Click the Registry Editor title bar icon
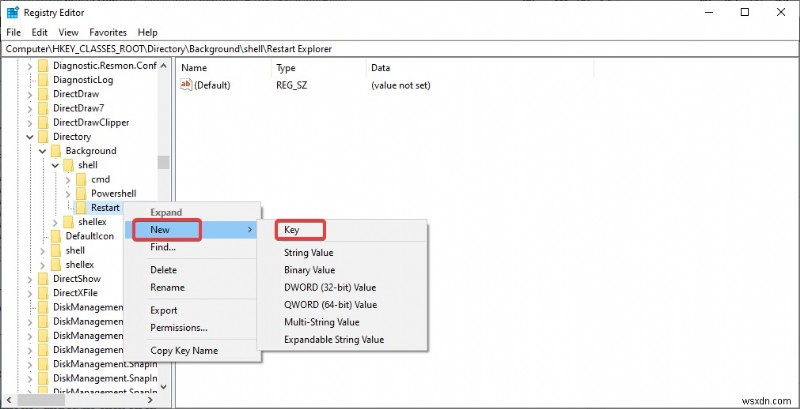This screenshot has height=409, width=800. click(12, 12)
